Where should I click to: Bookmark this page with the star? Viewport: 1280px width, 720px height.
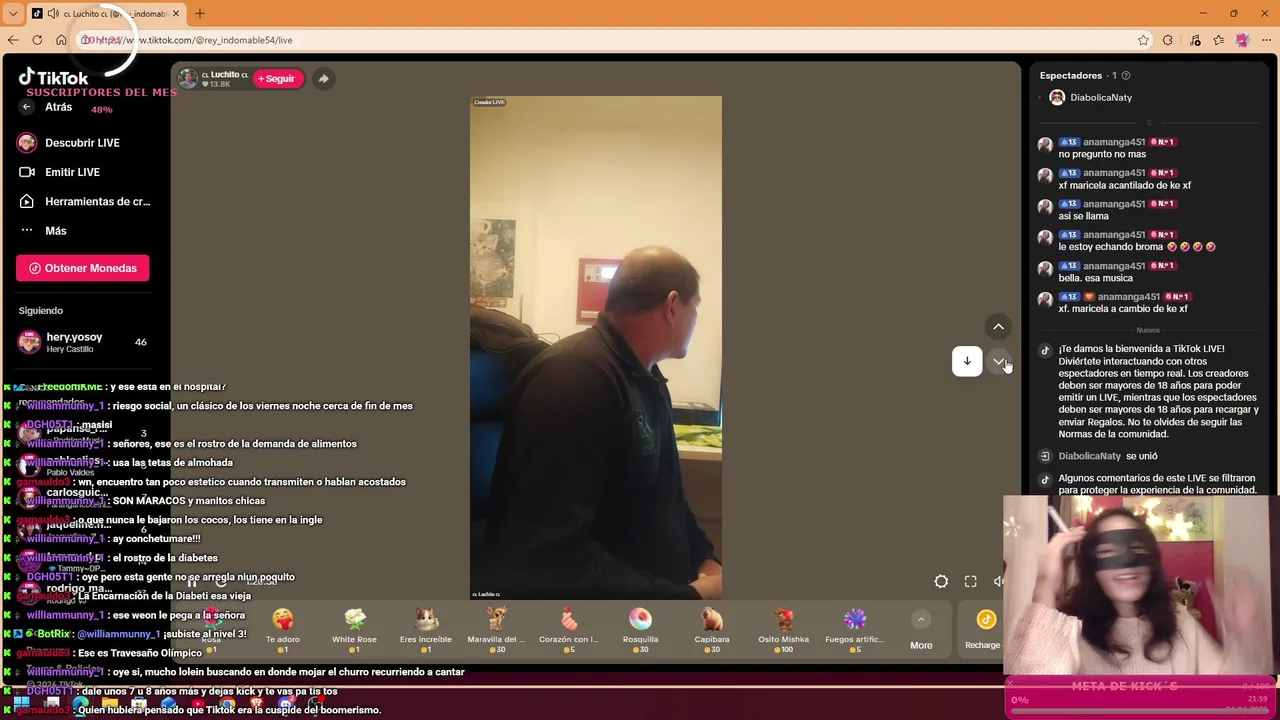1143,40
